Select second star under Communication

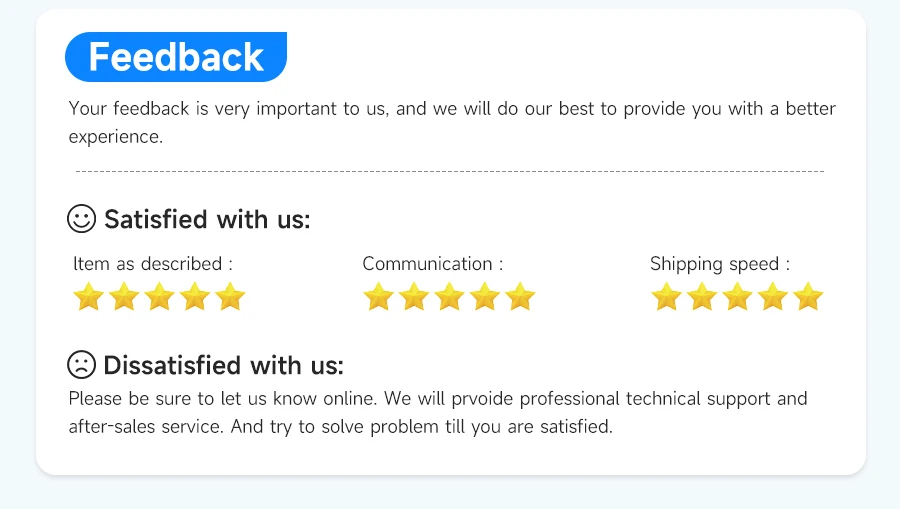point(414,297)
